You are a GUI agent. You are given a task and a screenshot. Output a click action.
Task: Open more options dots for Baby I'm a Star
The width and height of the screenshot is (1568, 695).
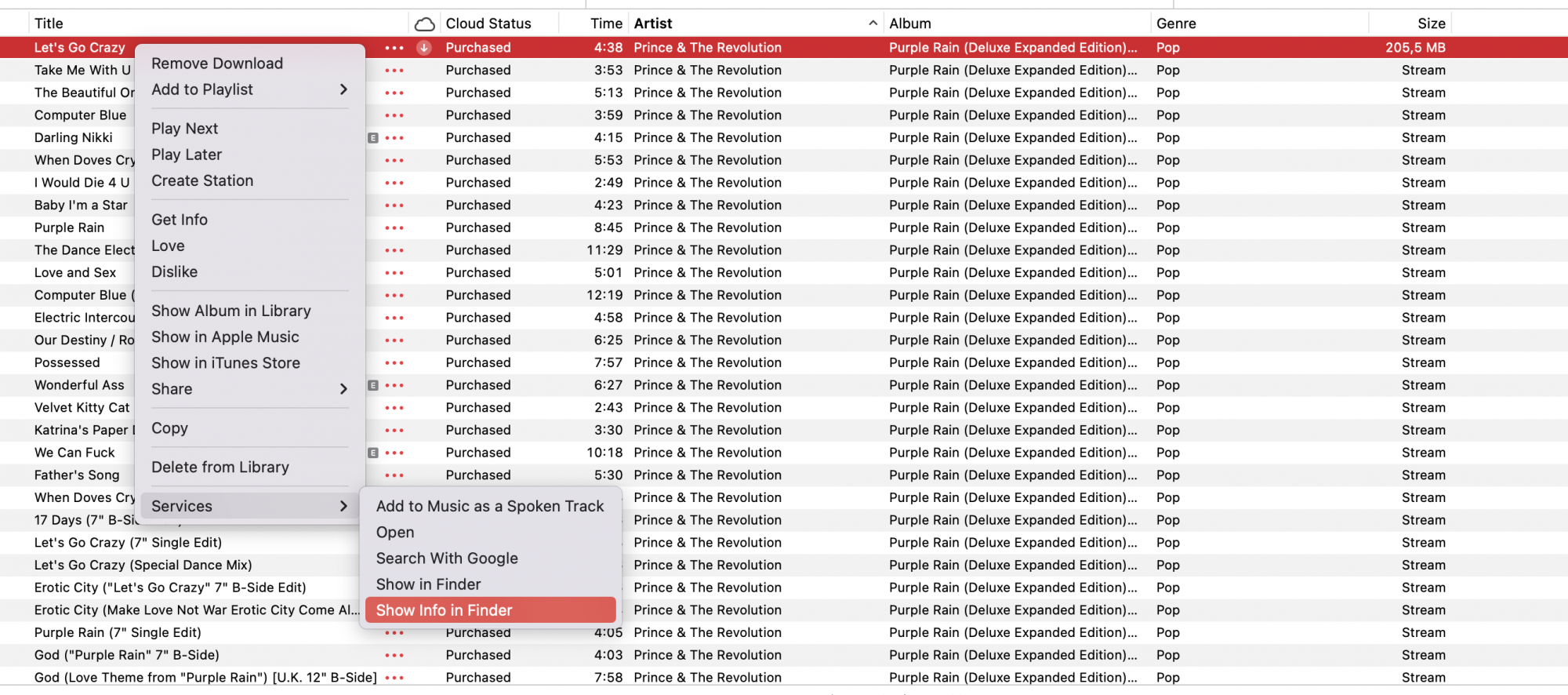[x=394, y=206]
